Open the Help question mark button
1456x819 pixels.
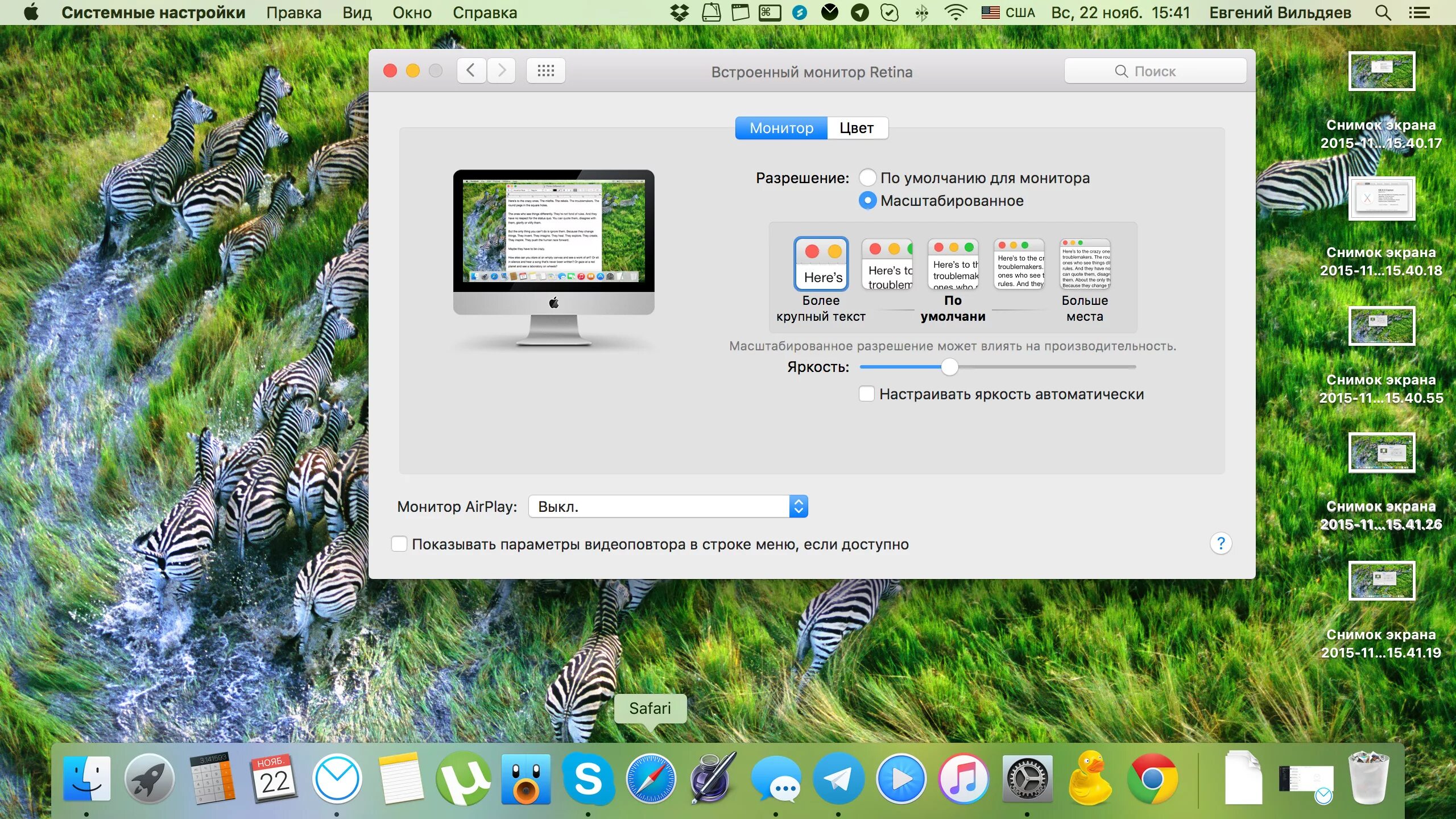click(x=1221, y=544)
